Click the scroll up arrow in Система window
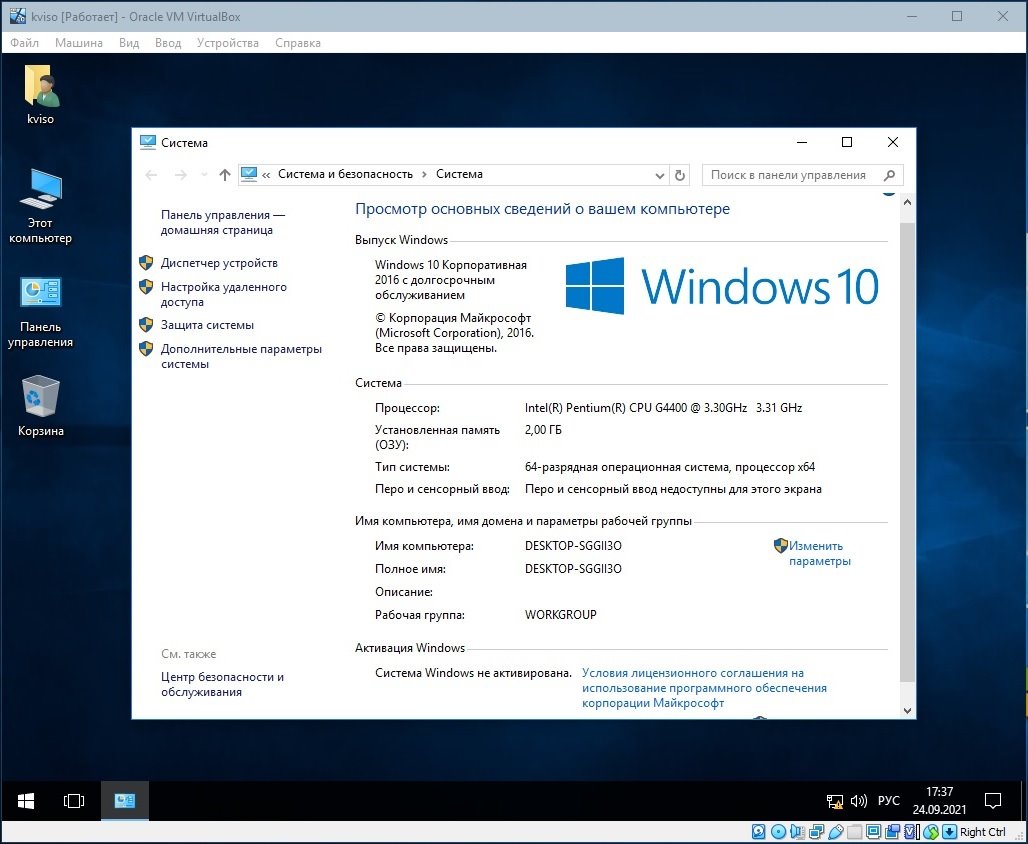This screenshot has width=1028, height=844. click(907, 202)
